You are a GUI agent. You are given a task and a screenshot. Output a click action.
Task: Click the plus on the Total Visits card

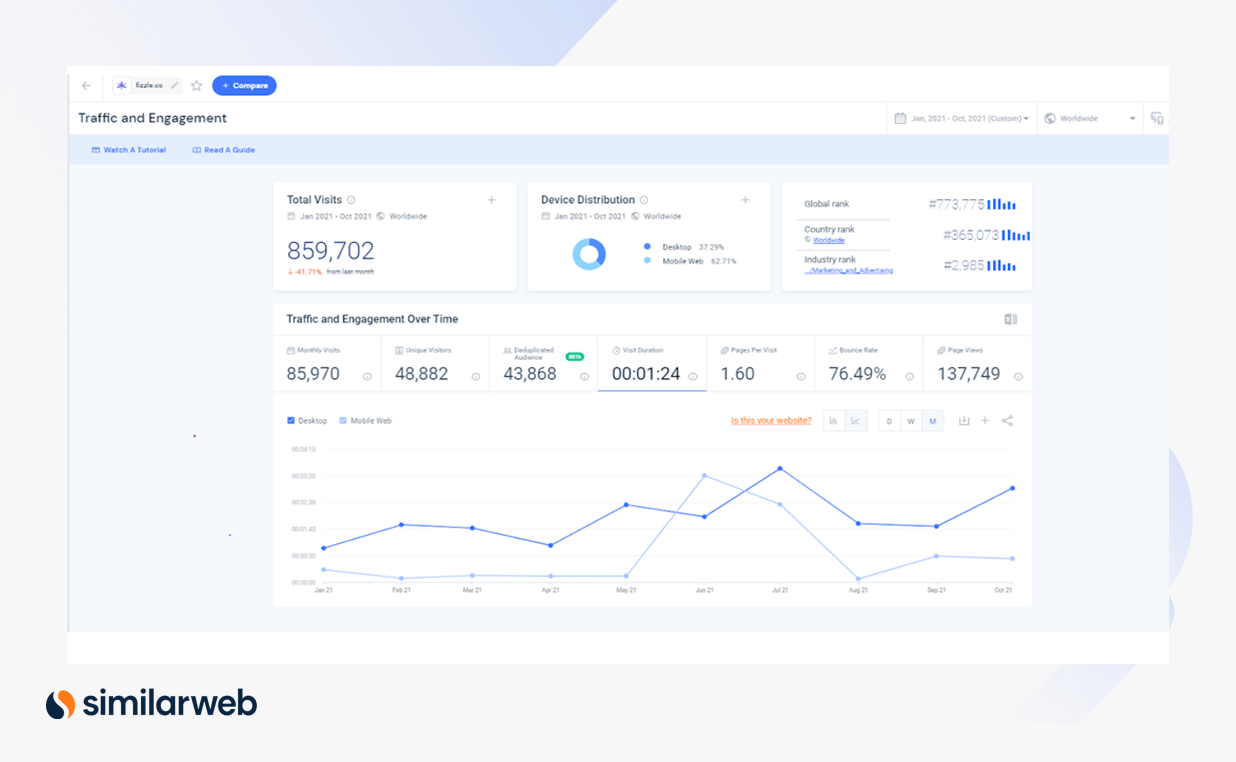[x=491, y=200]
